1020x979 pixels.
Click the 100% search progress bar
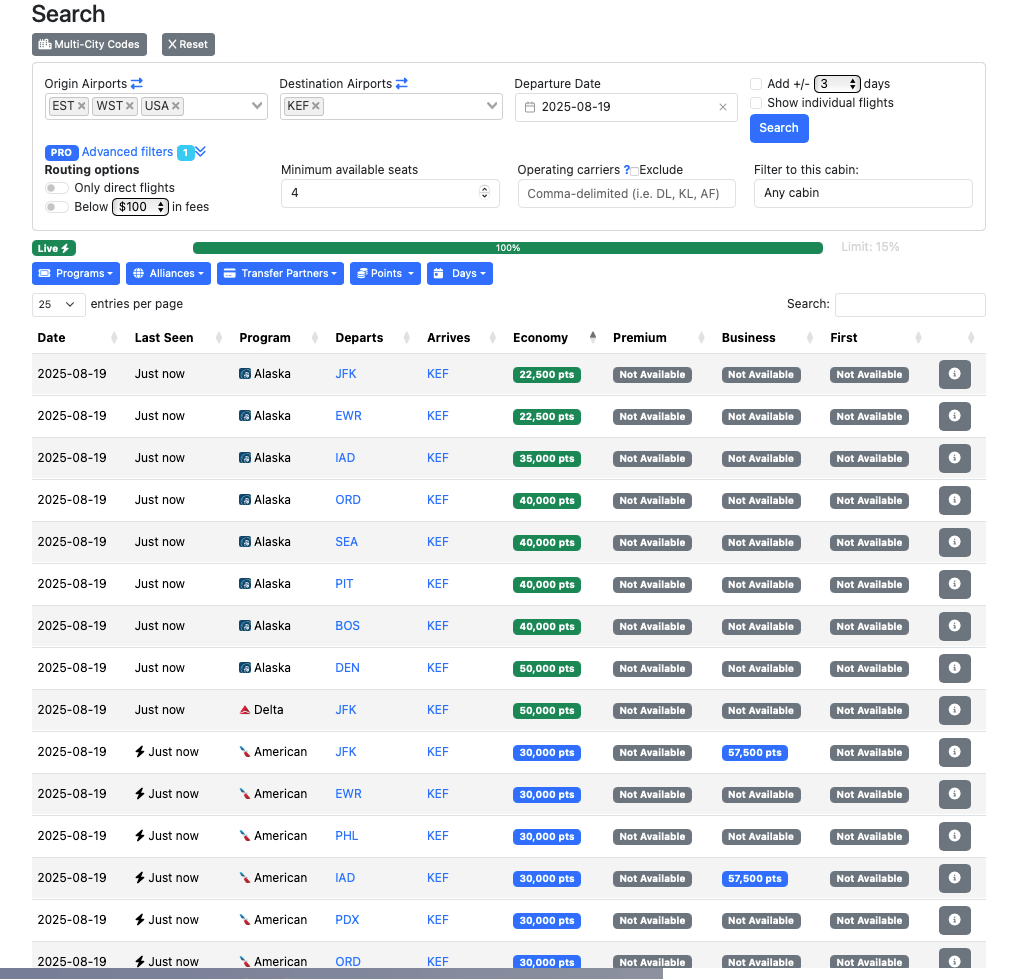pyautogui.click(x=507, y=248)
